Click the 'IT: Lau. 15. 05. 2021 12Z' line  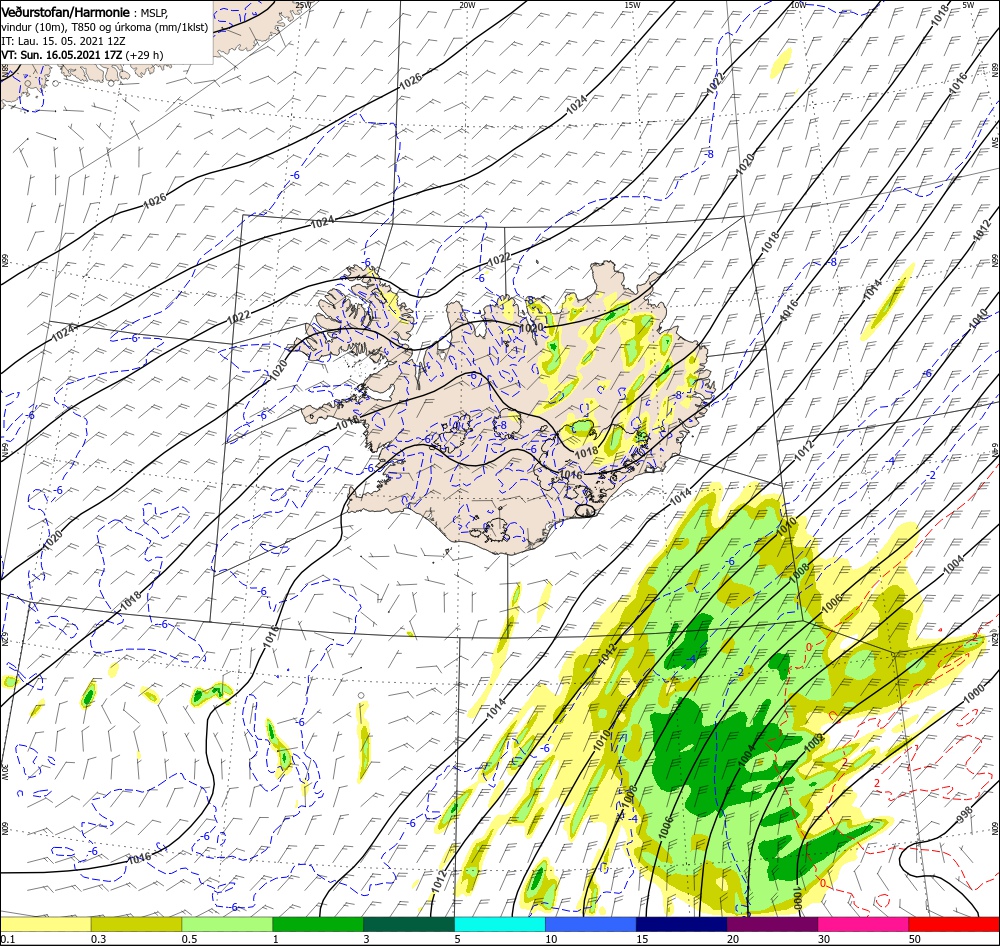[63, 41]
